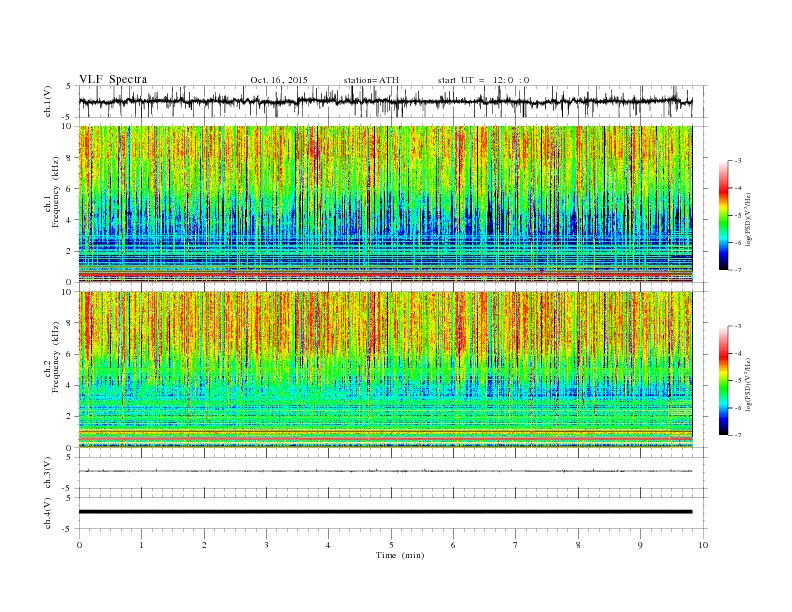The width and height of the screenshot is (792, 612).
Task: Click the "1" tick label on the time axis
Action: pyautogui.click(x=141, y=545)
